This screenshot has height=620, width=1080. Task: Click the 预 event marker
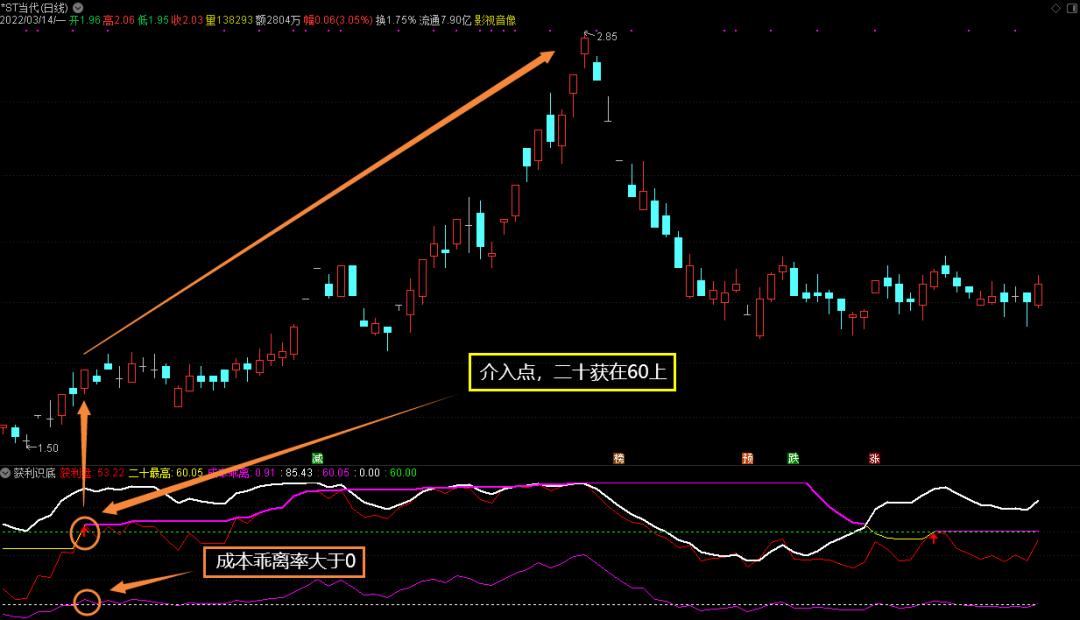747,458
